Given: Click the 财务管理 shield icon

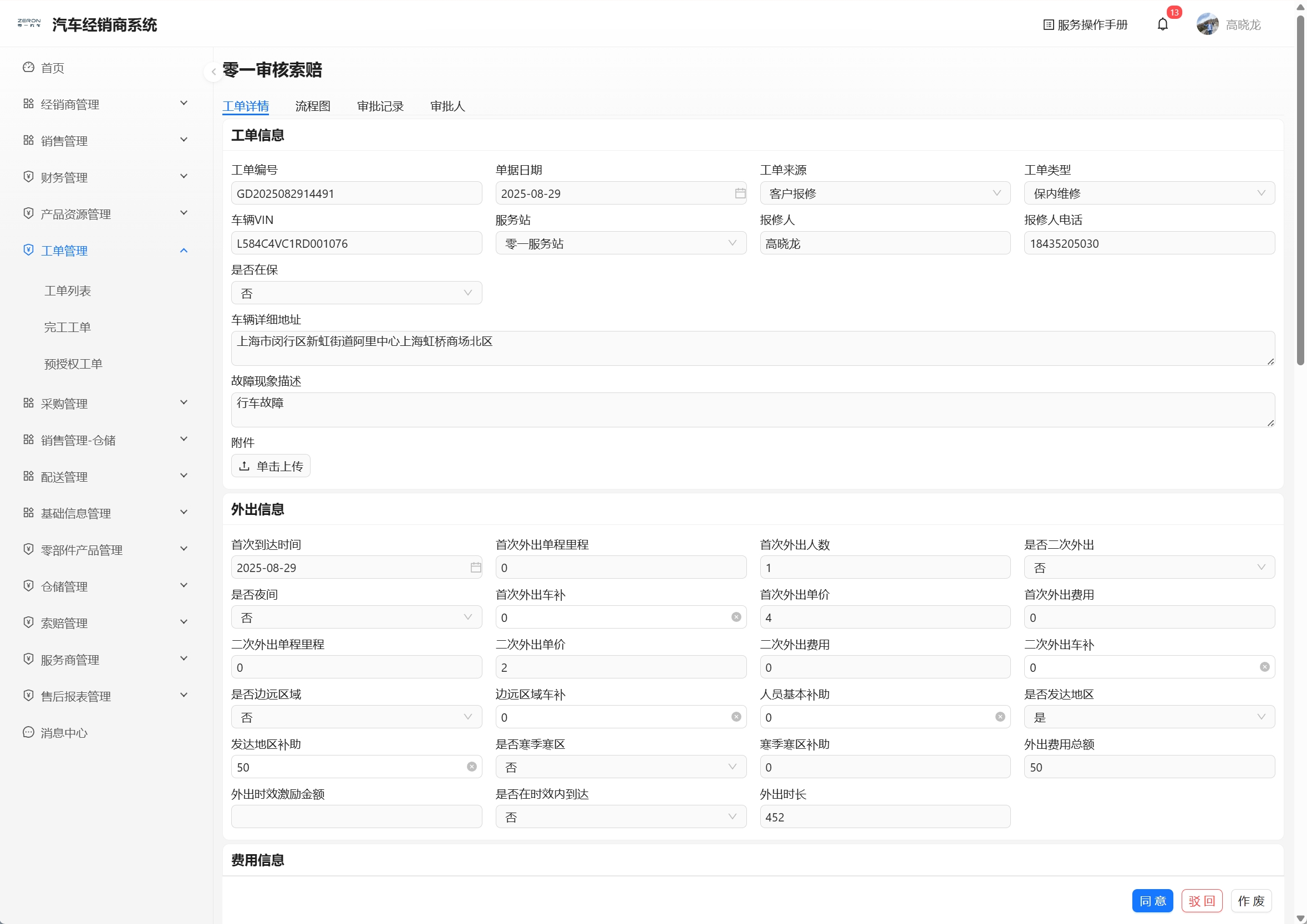Looking at the screenshot, I should click(x=28, y=177).
